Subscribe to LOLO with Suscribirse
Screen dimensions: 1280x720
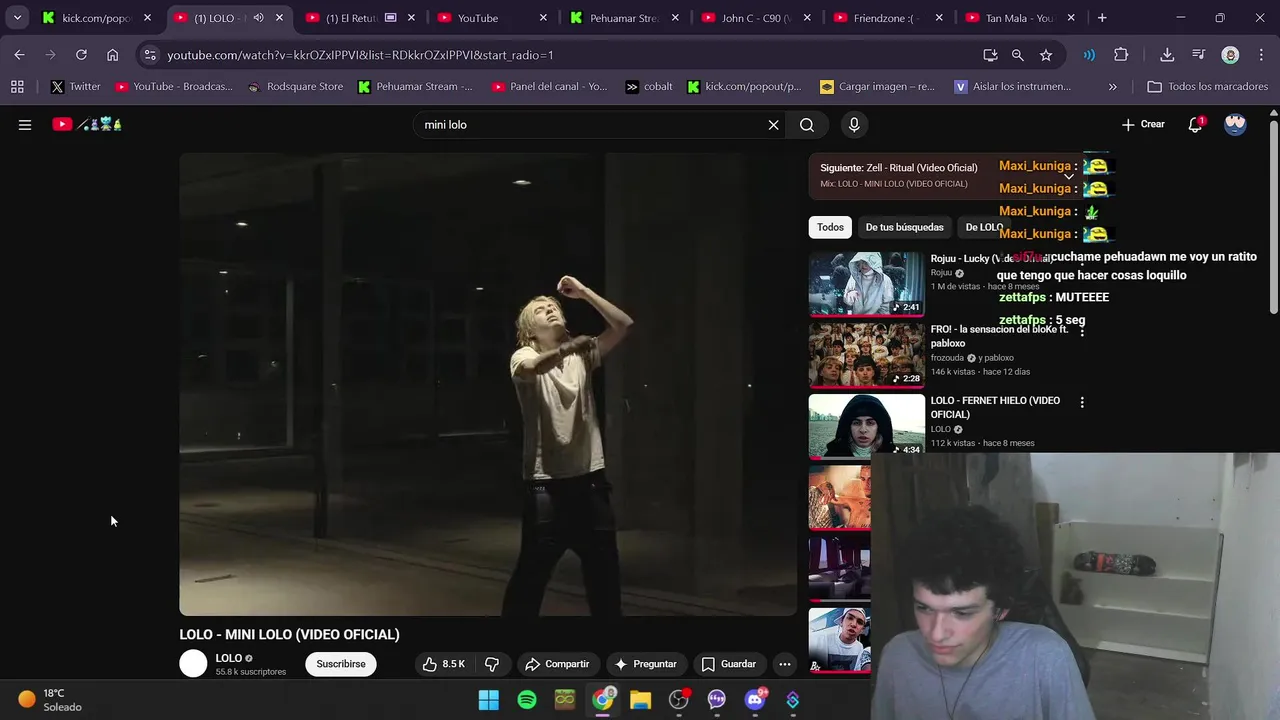[341, 664]
